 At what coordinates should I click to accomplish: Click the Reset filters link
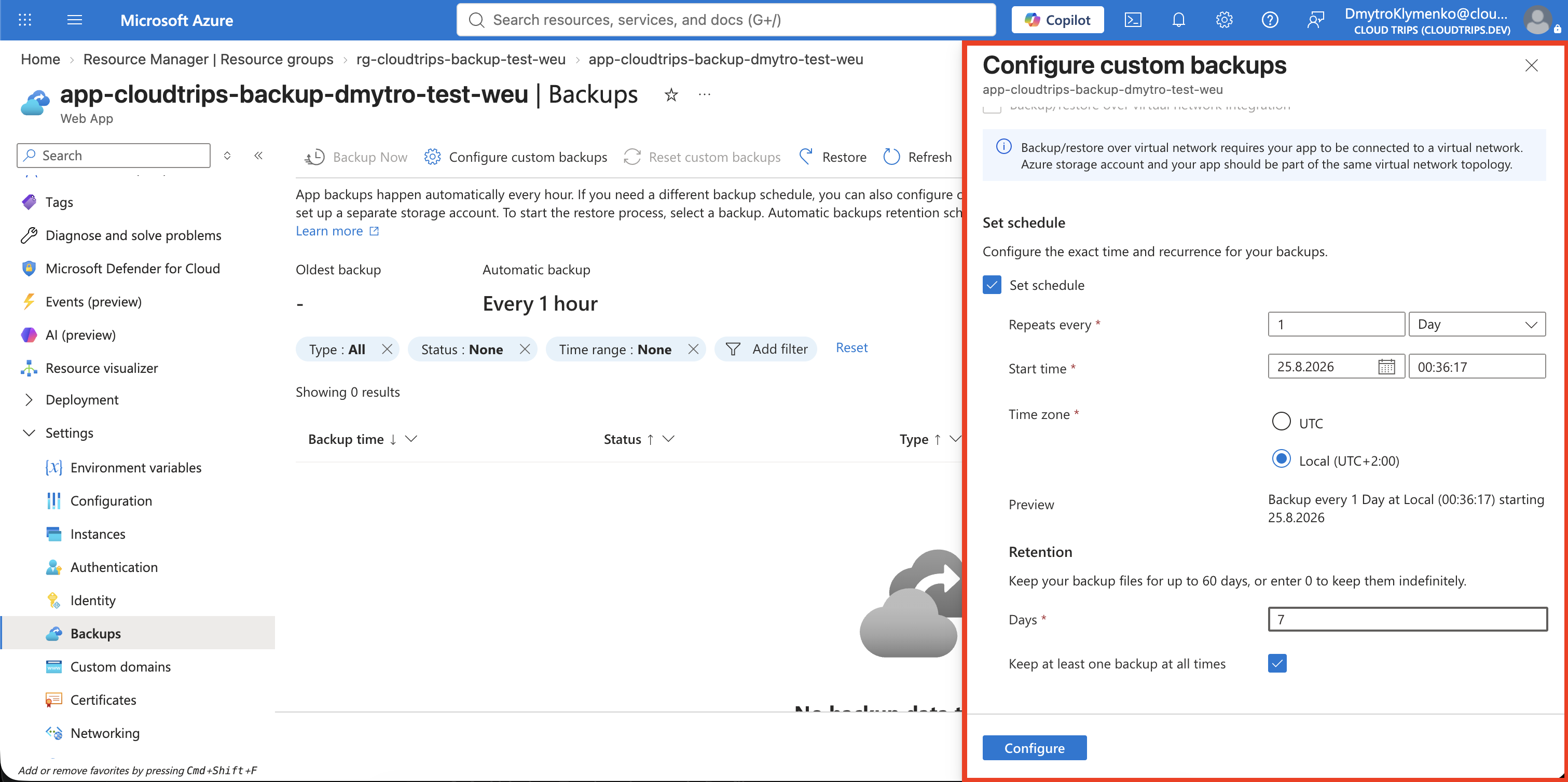coord(851,347)
